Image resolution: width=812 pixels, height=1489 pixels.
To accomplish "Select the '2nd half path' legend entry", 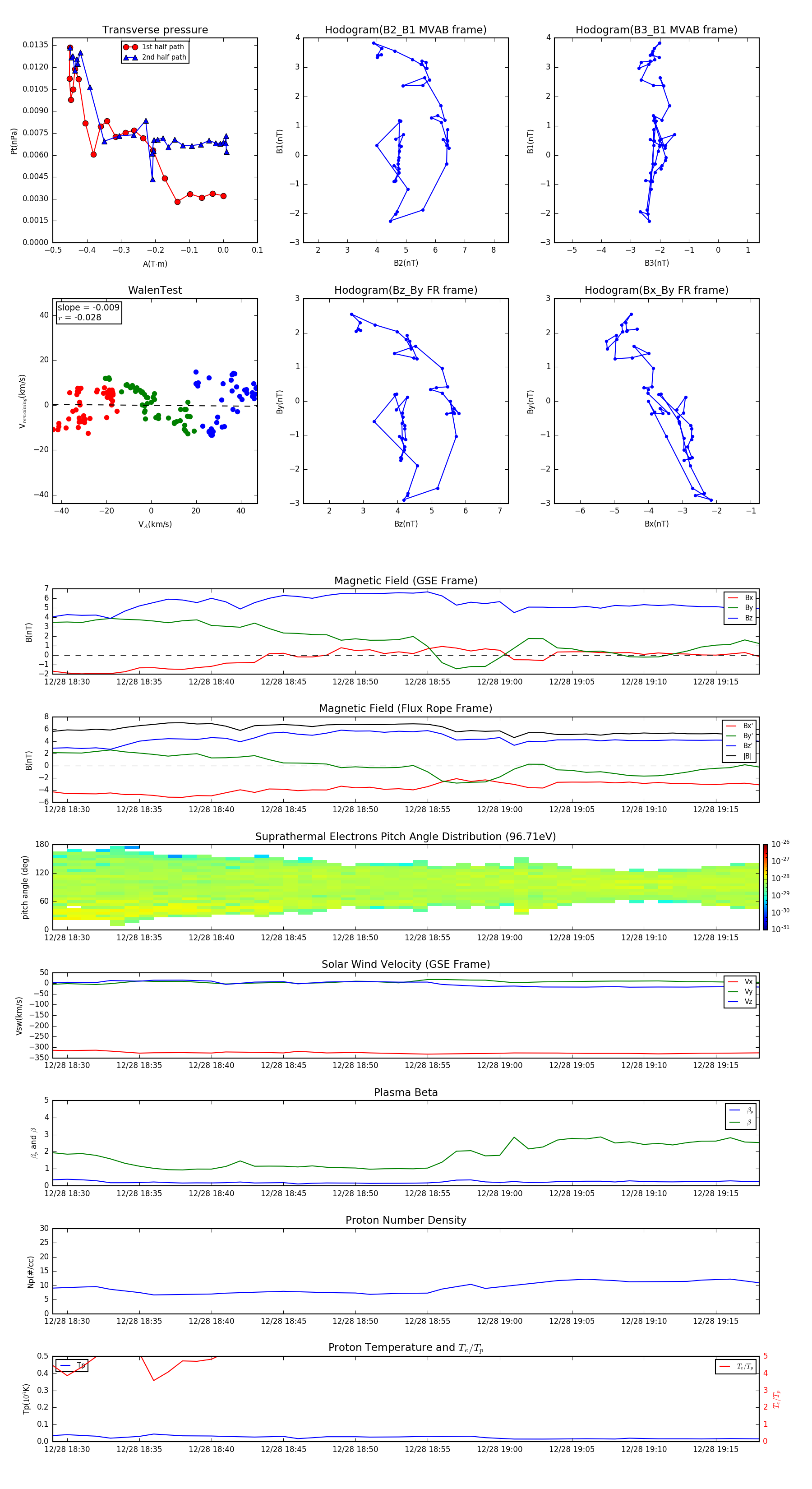I will pos(155,57).
